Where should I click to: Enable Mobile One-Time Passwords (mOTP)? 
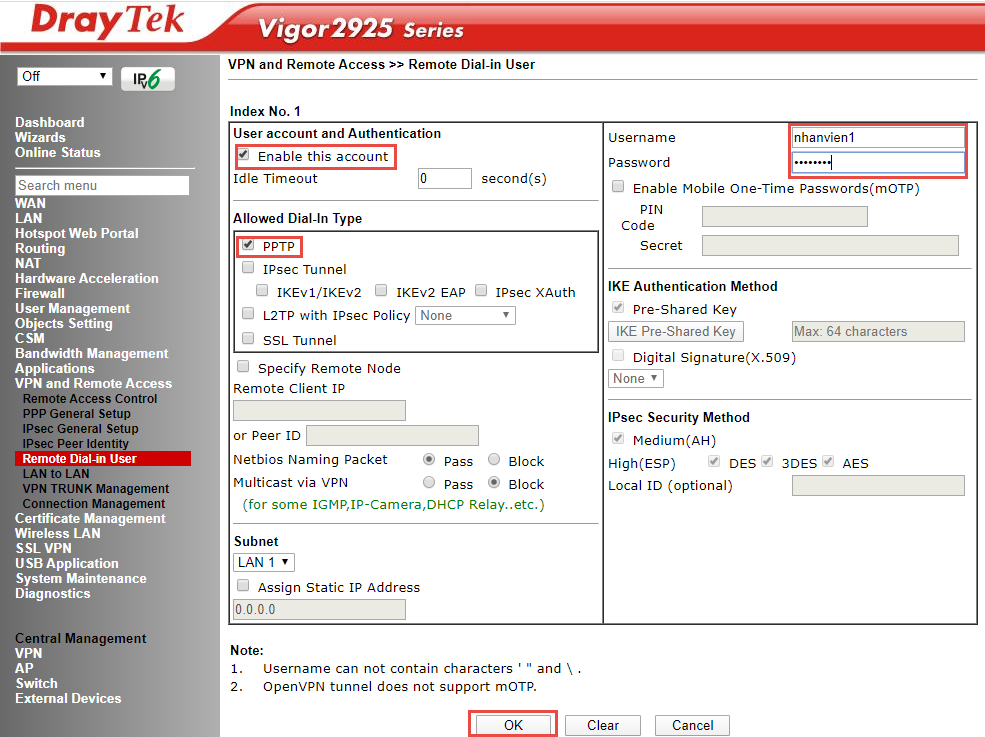coord(618,187)
